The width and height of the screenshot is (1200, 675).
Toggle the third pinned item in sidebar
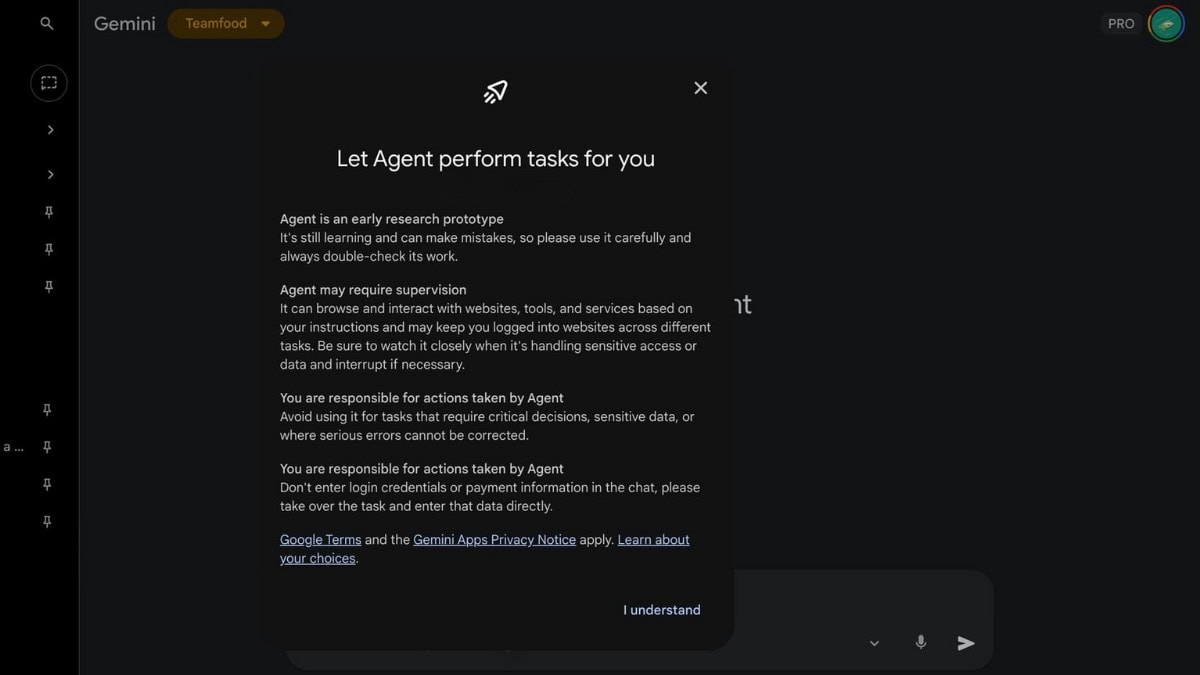coord(48,286)
